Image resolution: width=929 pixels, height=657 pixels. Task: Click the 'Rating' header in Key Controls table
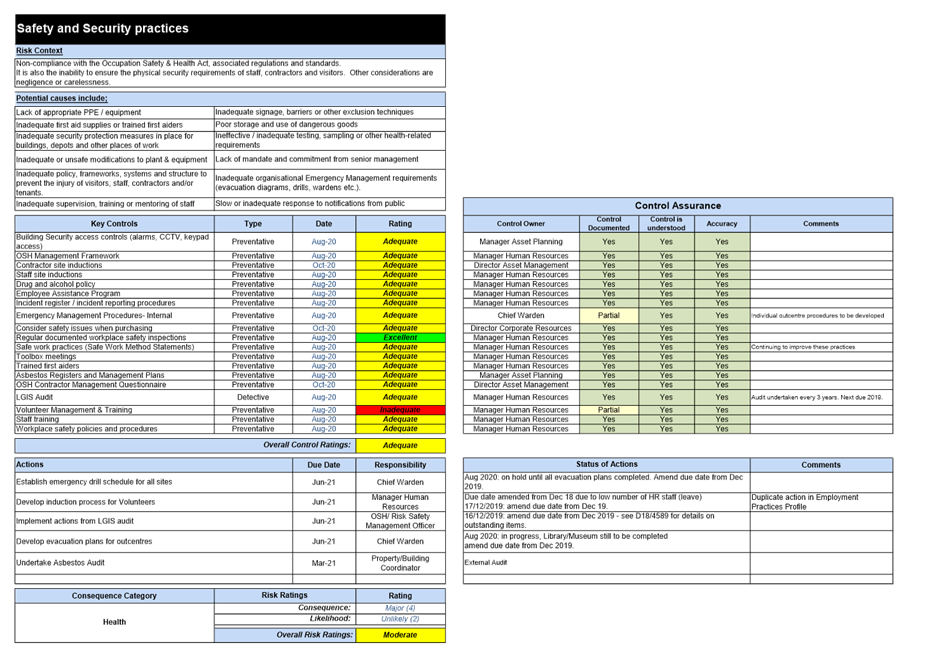(400, 224)
